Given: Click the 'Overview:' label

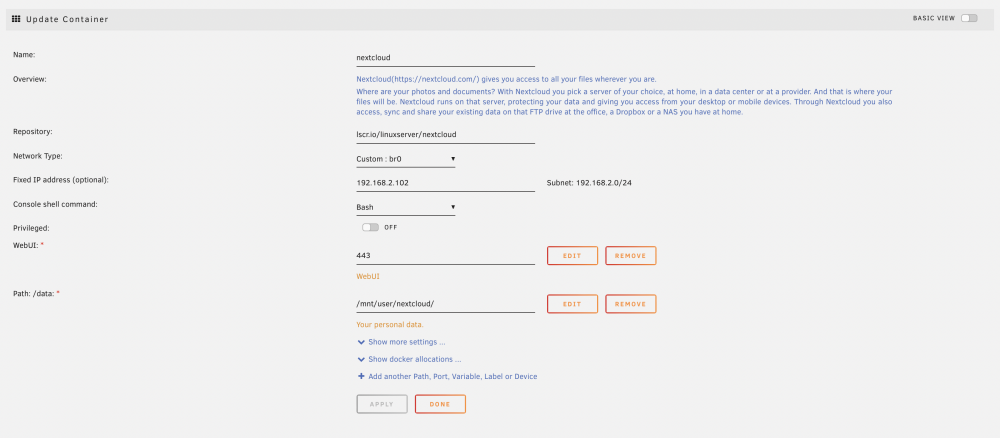Looking at the screenshot, I should [31, 79].
